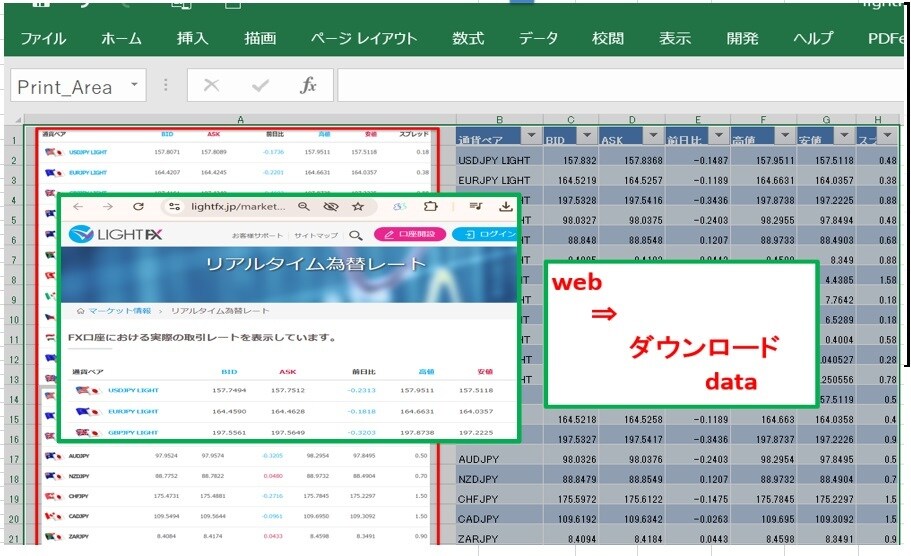
Task: Click EURJPY LIGHT link in browser table
Action: [x=133, y=411]
